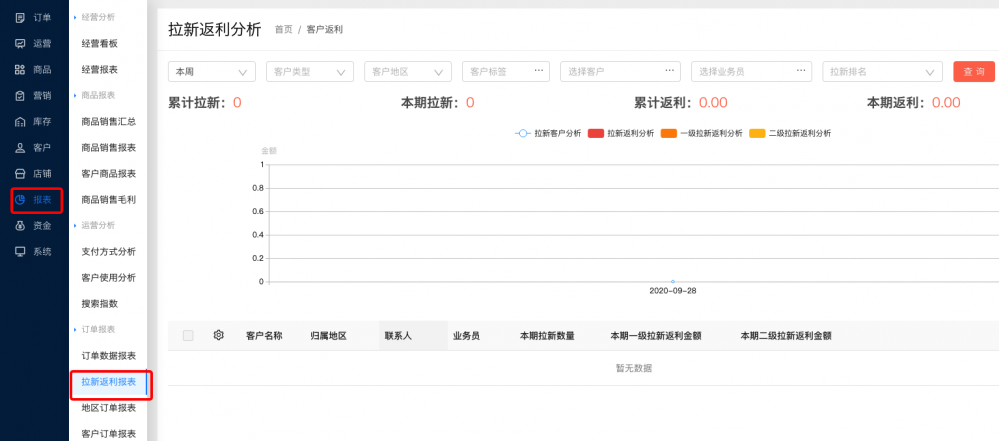999x441 pixels.
Task: Click the 选择业务员 ellipsis icon
Action: pyautogui.click(x=801, y=71)
